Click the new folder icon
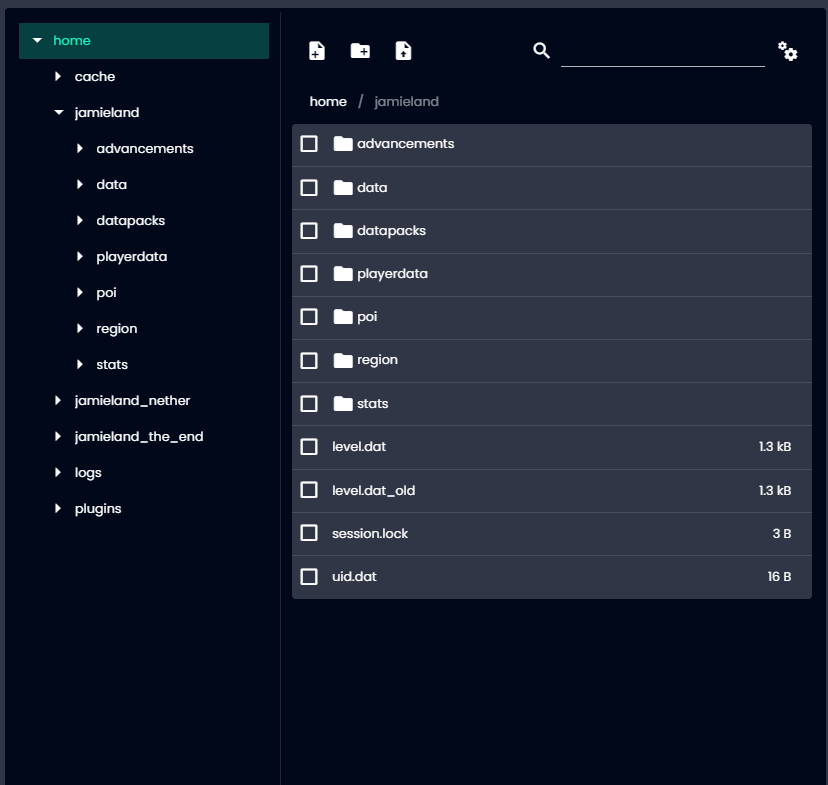This screenshot has height=785, width=828. pyautogui.click(x=360, y=51)
